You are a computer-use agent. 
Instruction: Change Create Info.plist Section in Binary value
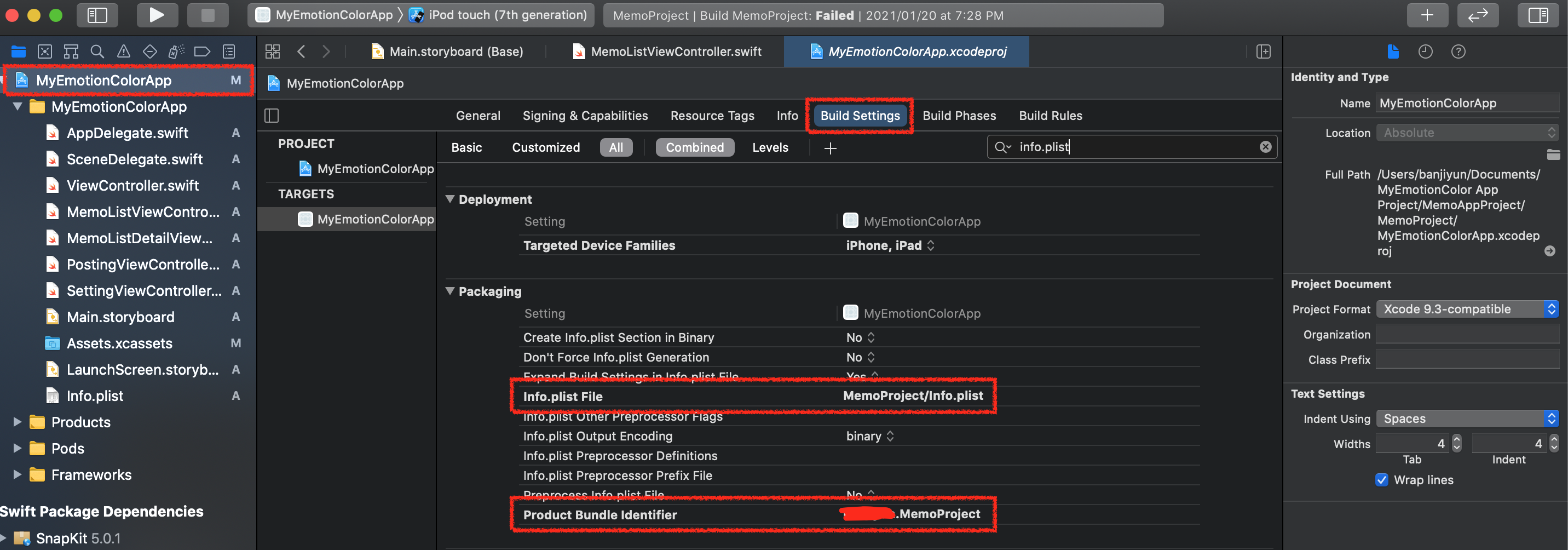(860, 337)
